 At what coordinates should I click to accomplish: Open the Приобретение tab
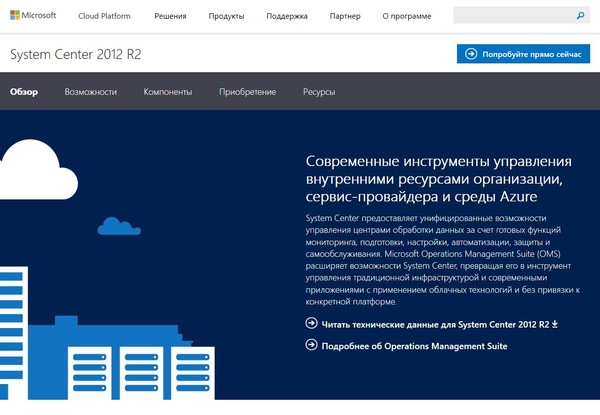pyautogui.click(x=248, y=92)
